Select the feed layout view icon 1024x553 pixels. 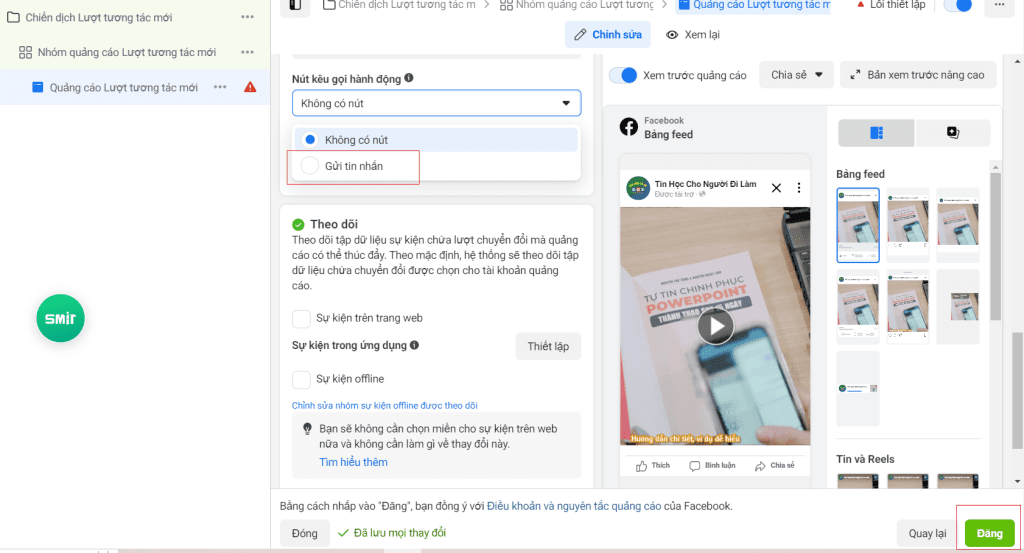pyautogui.click(x=876, y=133)
